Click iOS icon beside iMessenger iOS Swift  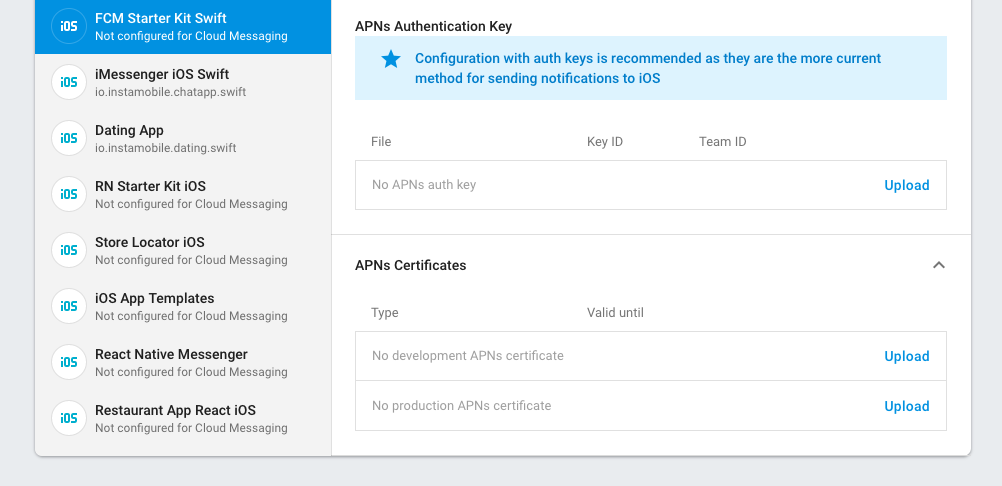tap(68, 82)
